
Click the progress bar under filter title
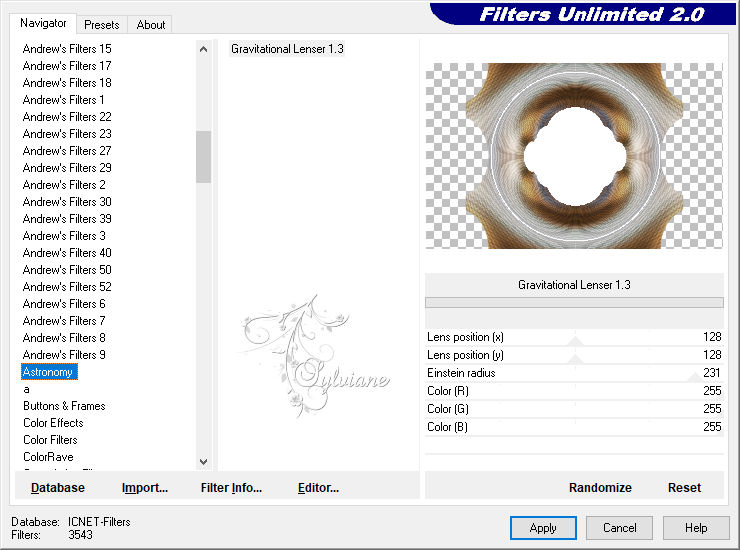click(x=574, y=302)
